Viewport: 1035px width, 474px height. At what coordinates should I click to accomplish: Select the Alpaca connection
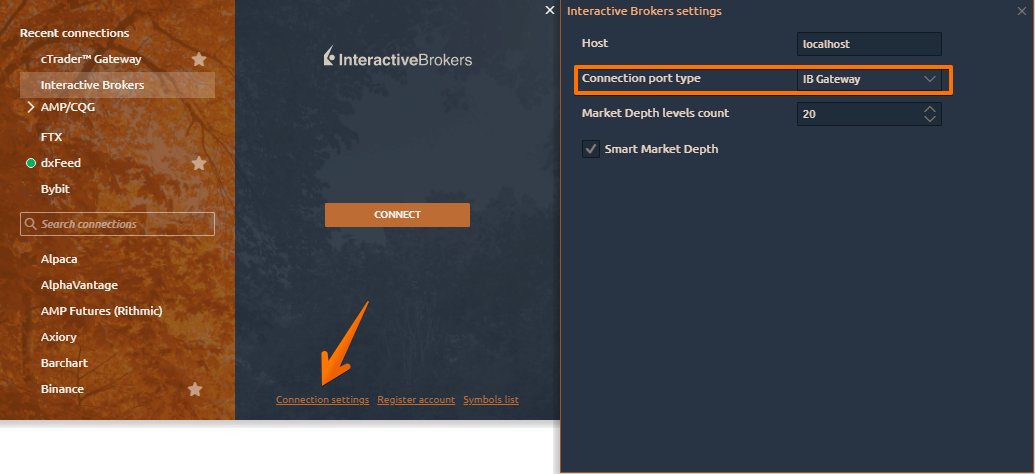pos(59,259)
